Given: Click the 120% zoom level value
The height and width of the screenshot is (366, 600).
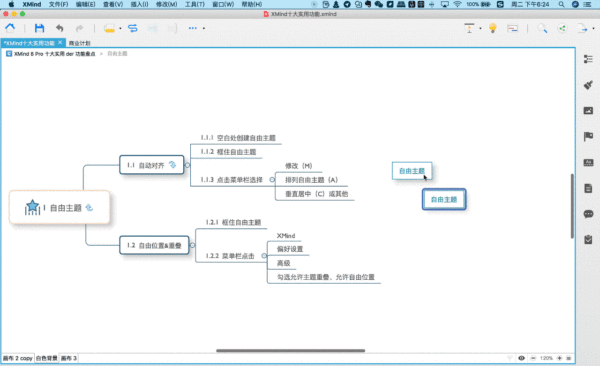Looking at the screenshot, I should tap(546, 358).
